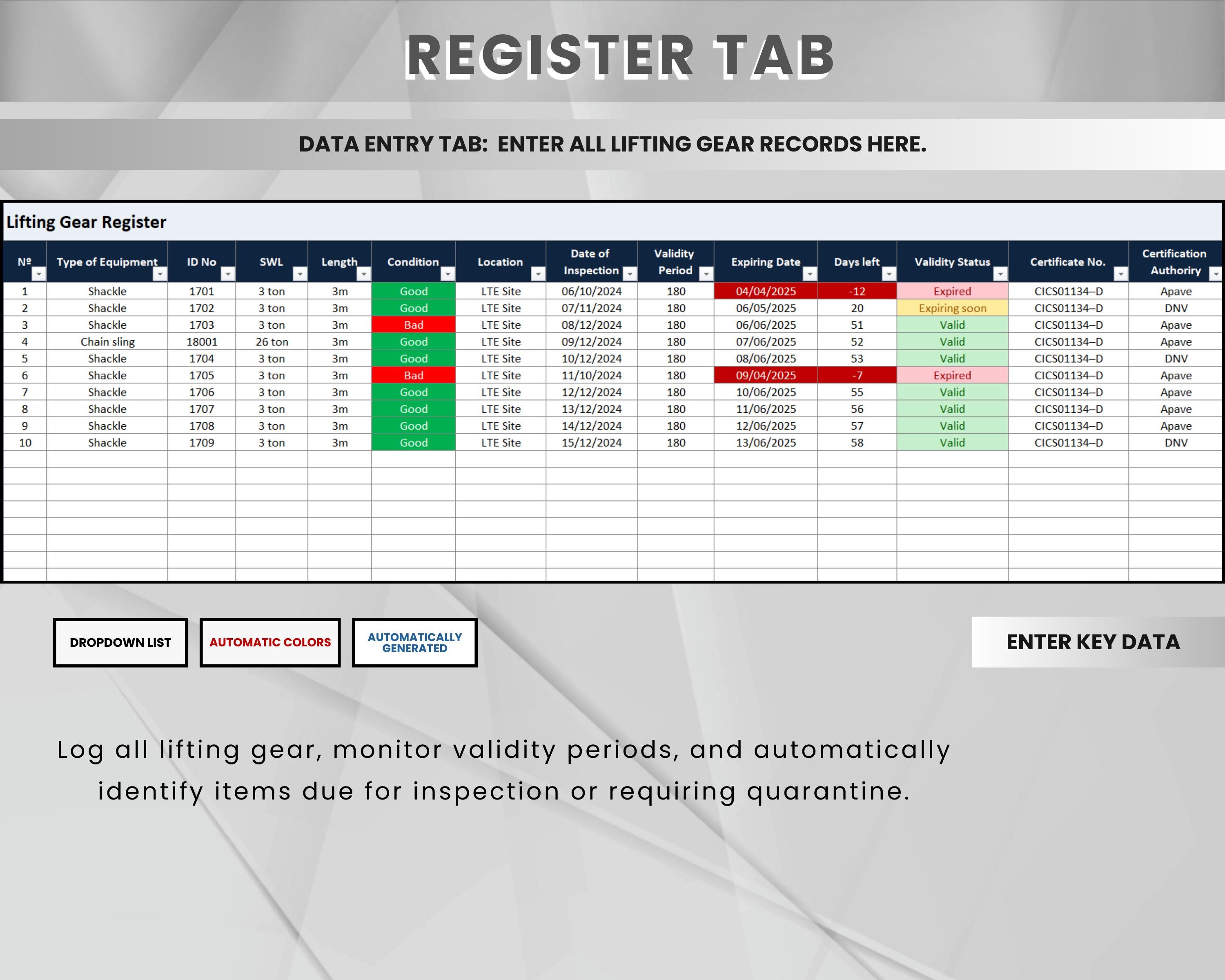This screenshot has height=980, width=1225.
Task: Select the green Good cell for chain sling 18001
Action: [414, 341]
